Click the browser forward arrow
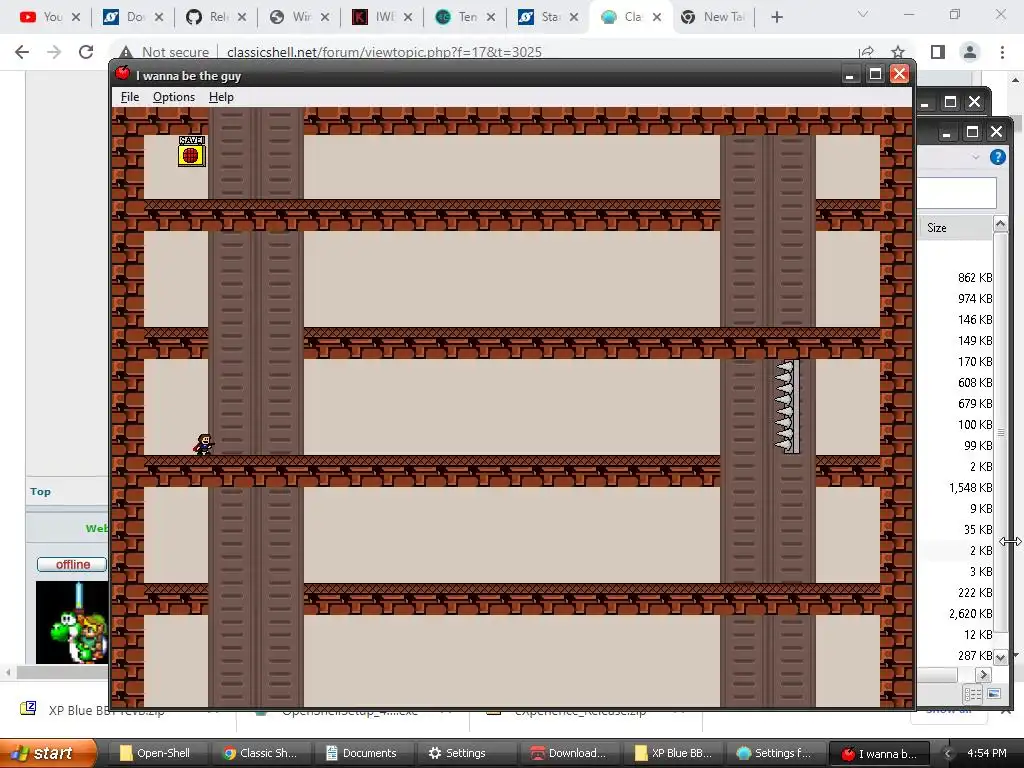 [x=54, y=52]
